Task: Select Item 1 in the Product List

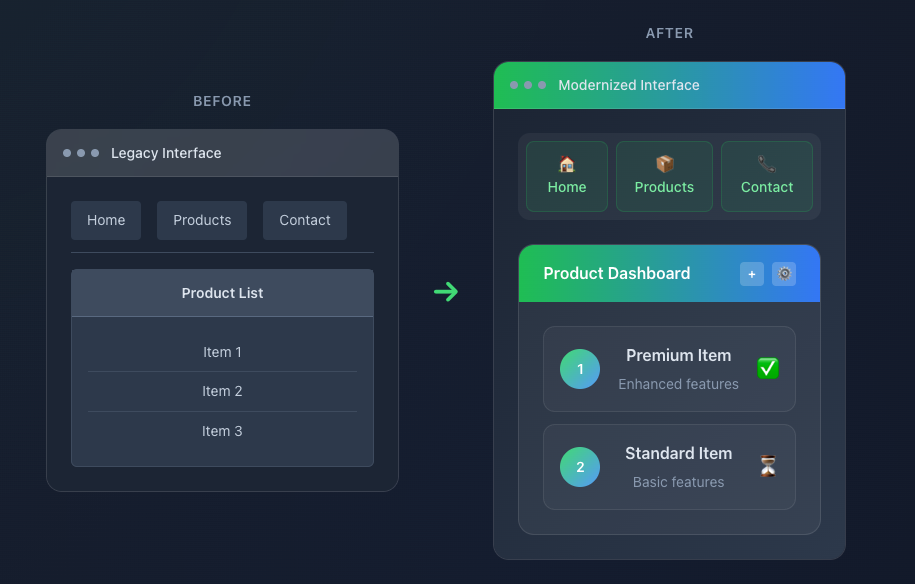Action: 222,352
